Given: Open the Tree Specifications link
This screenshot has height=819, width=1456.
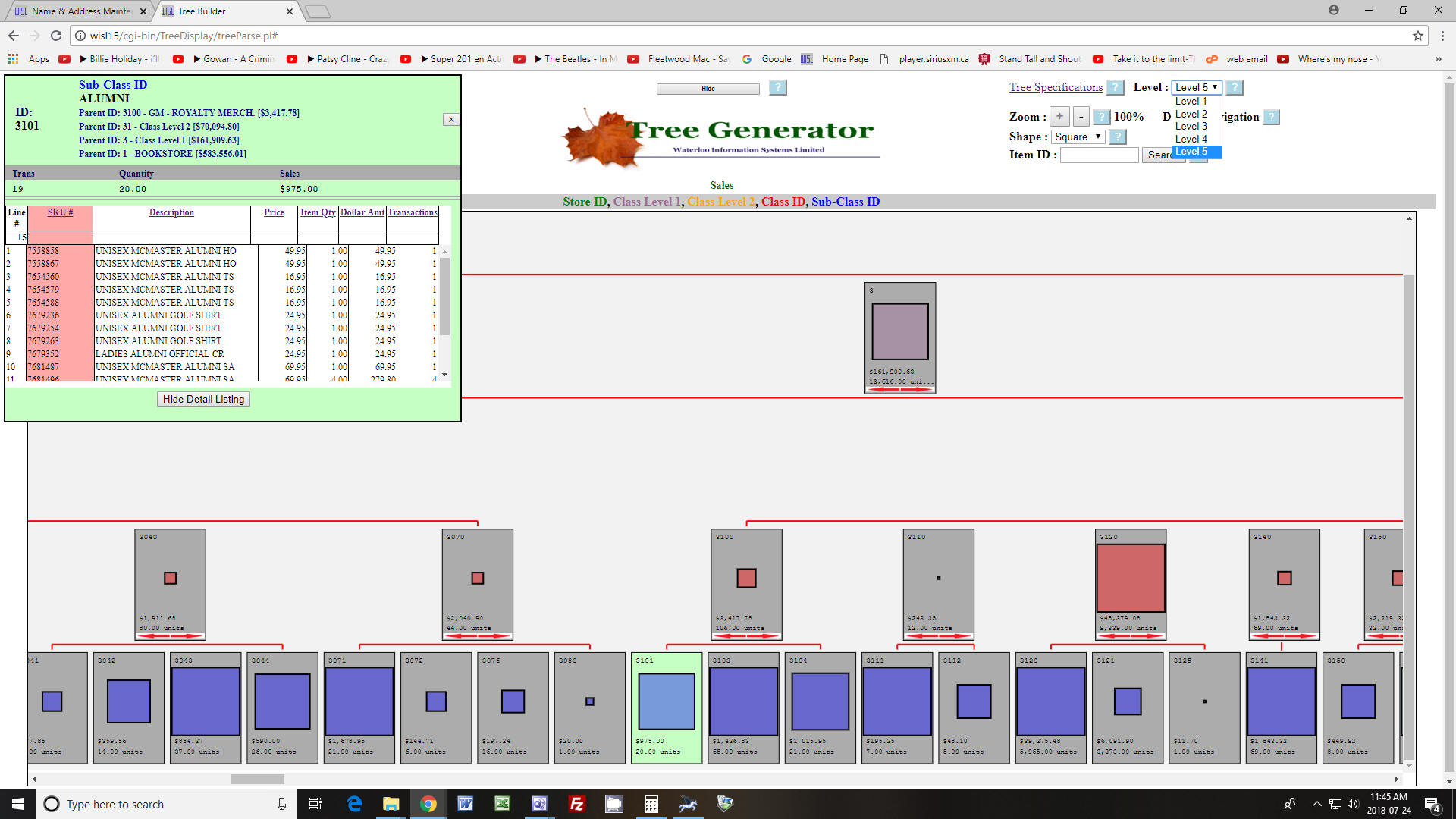Looking at the screenshot, I should (1055, 88).
